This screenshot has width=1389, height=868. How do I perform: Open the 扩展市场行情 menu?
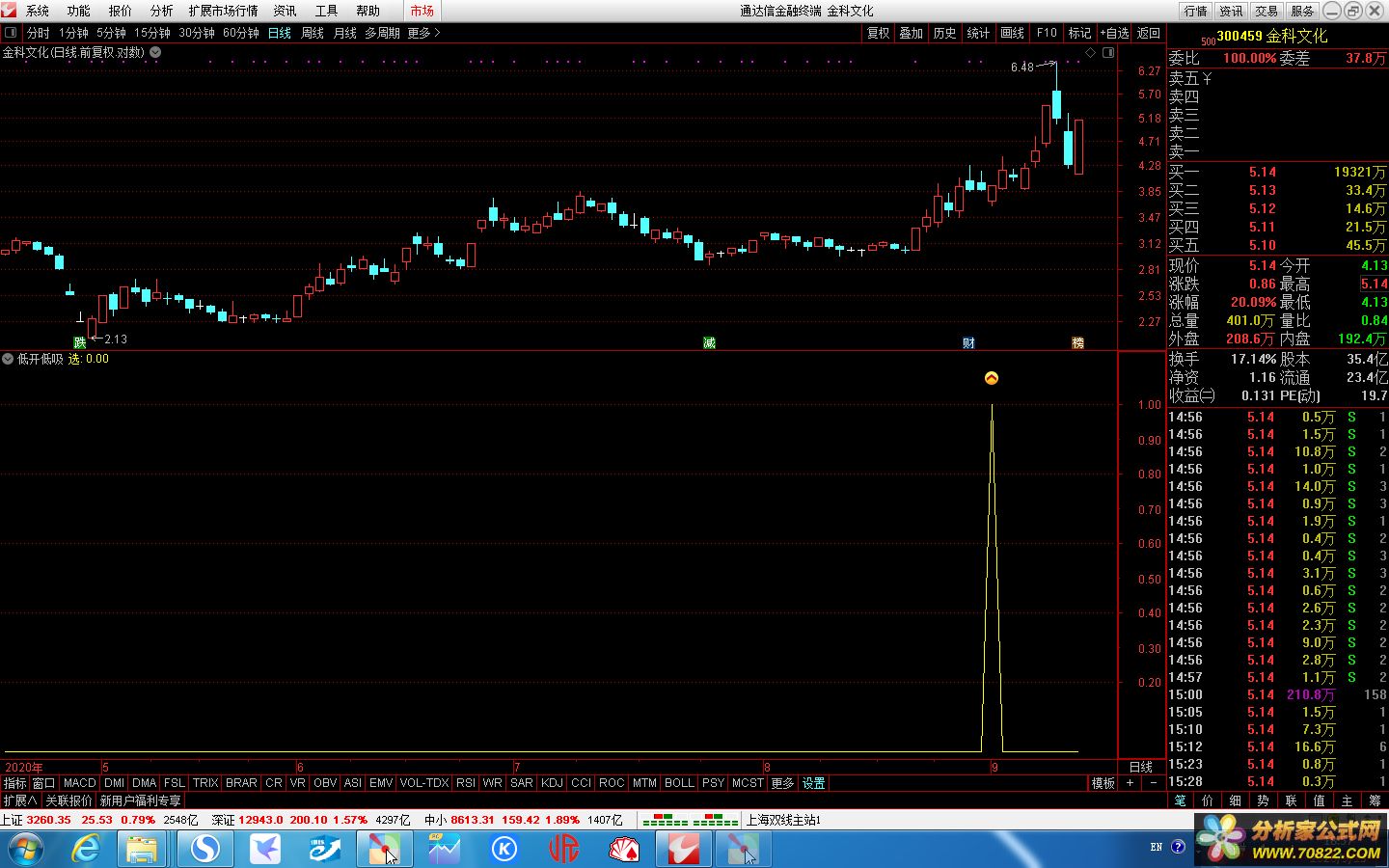tap(223, 11)
